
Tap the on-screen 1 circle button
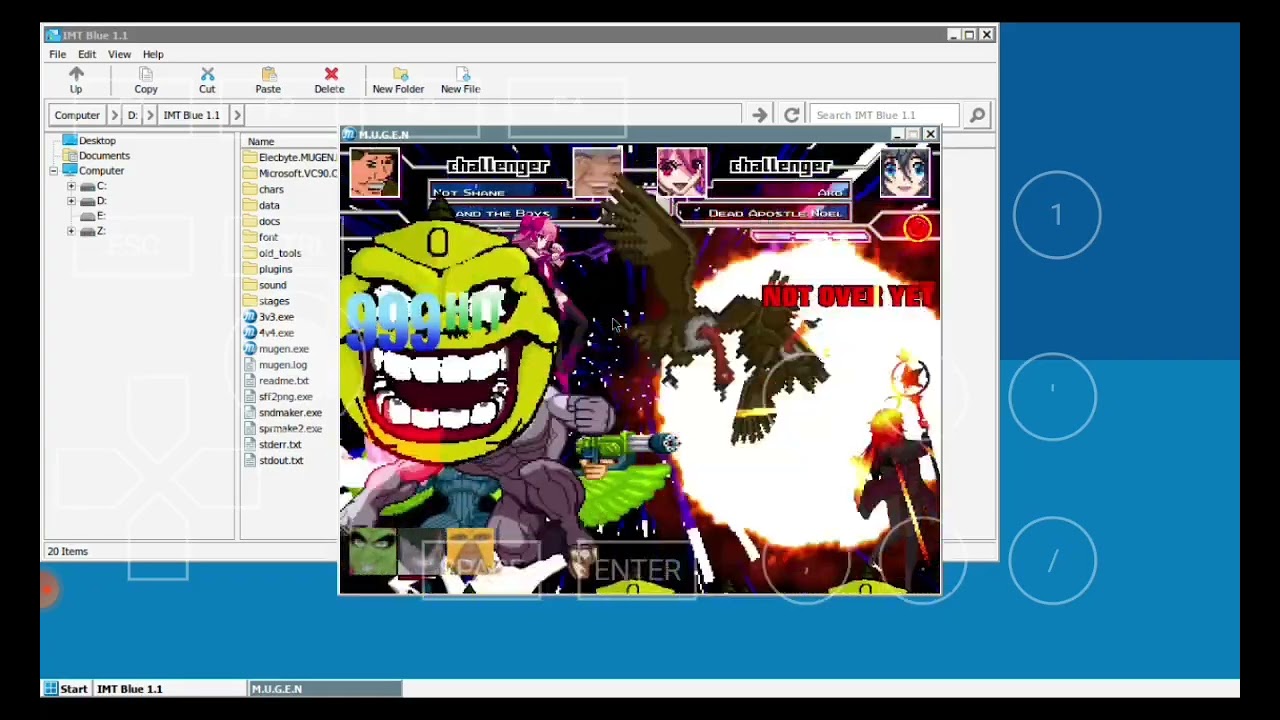point(1057,215)
